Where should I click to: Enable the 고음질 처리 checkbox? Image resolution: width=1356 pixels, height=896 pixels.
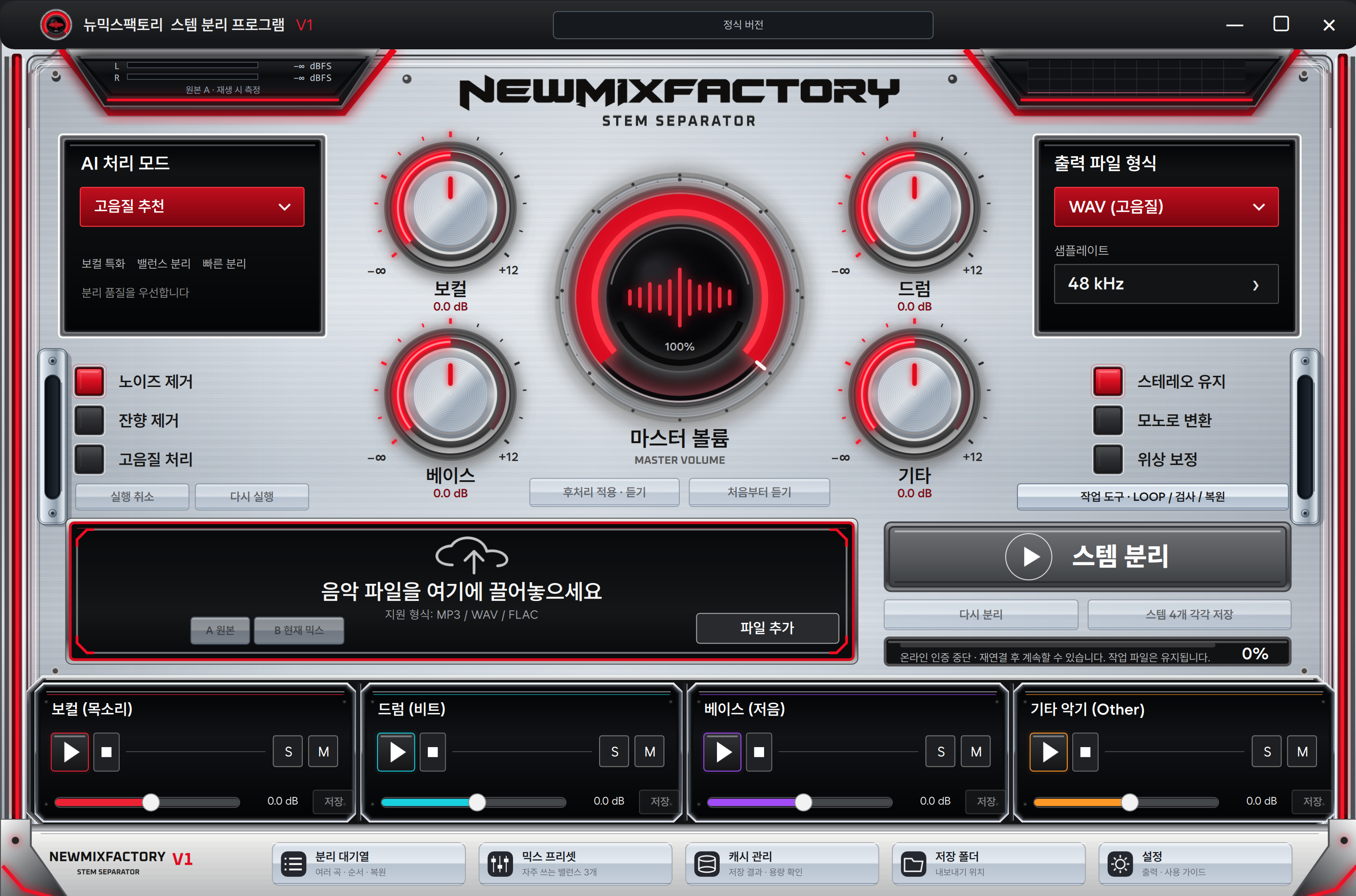90,459
